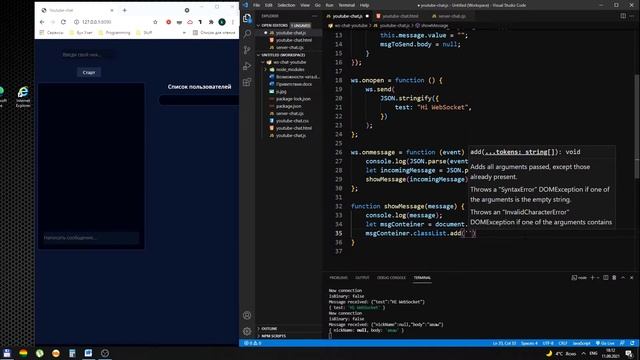Switch to the Debug Console panel tab

click(391, 278)
